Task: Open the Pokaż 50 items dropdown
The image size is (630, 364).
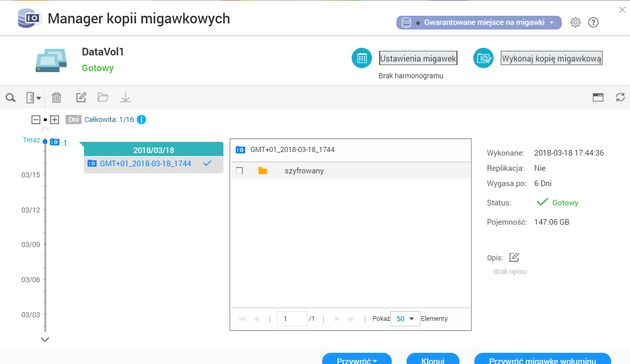Action: (x=405, y=319)
